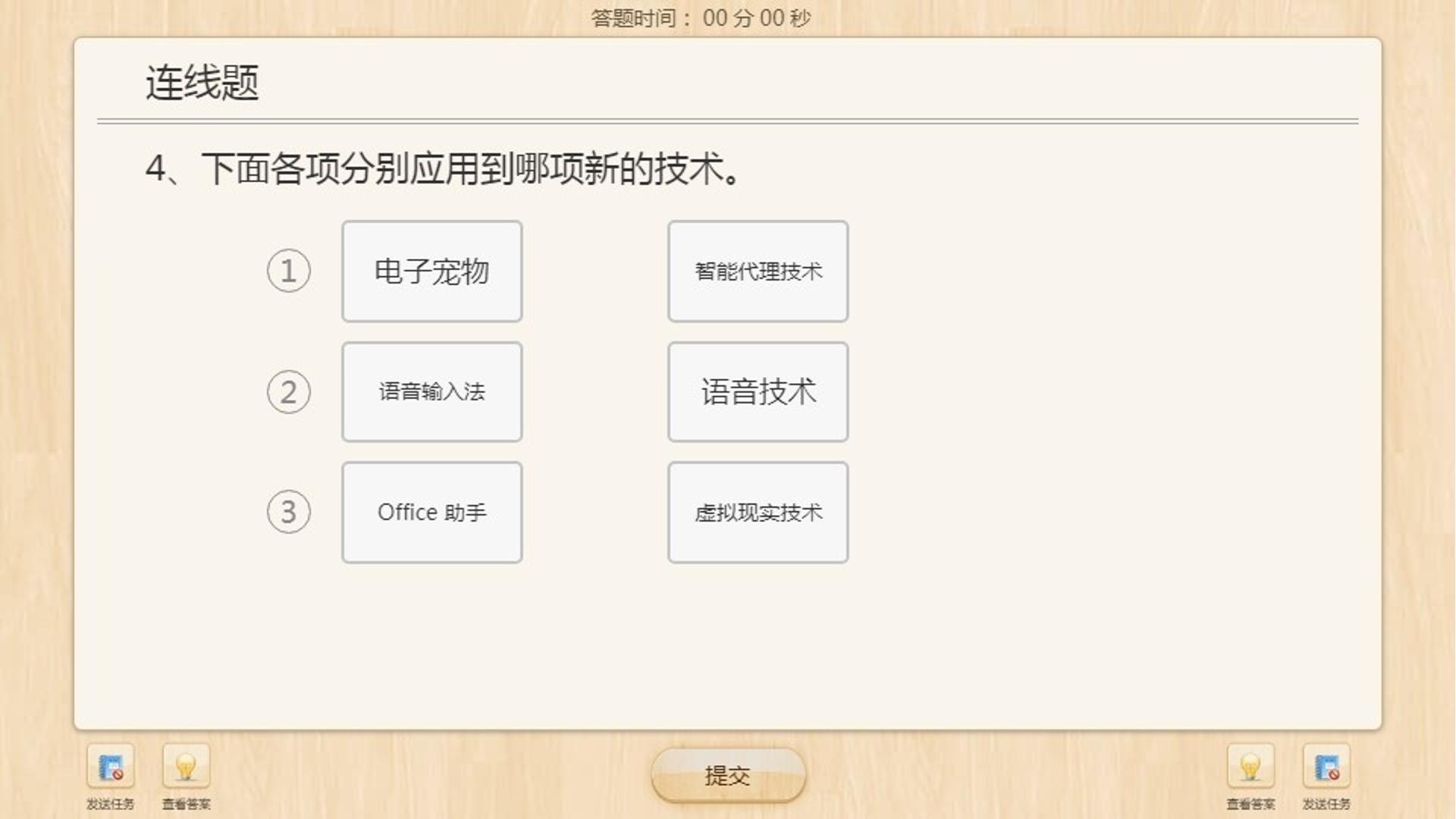Select circled number 2 marker
Image resolution: width=1456 pixels, height=819 pixels.
point(289,391)
